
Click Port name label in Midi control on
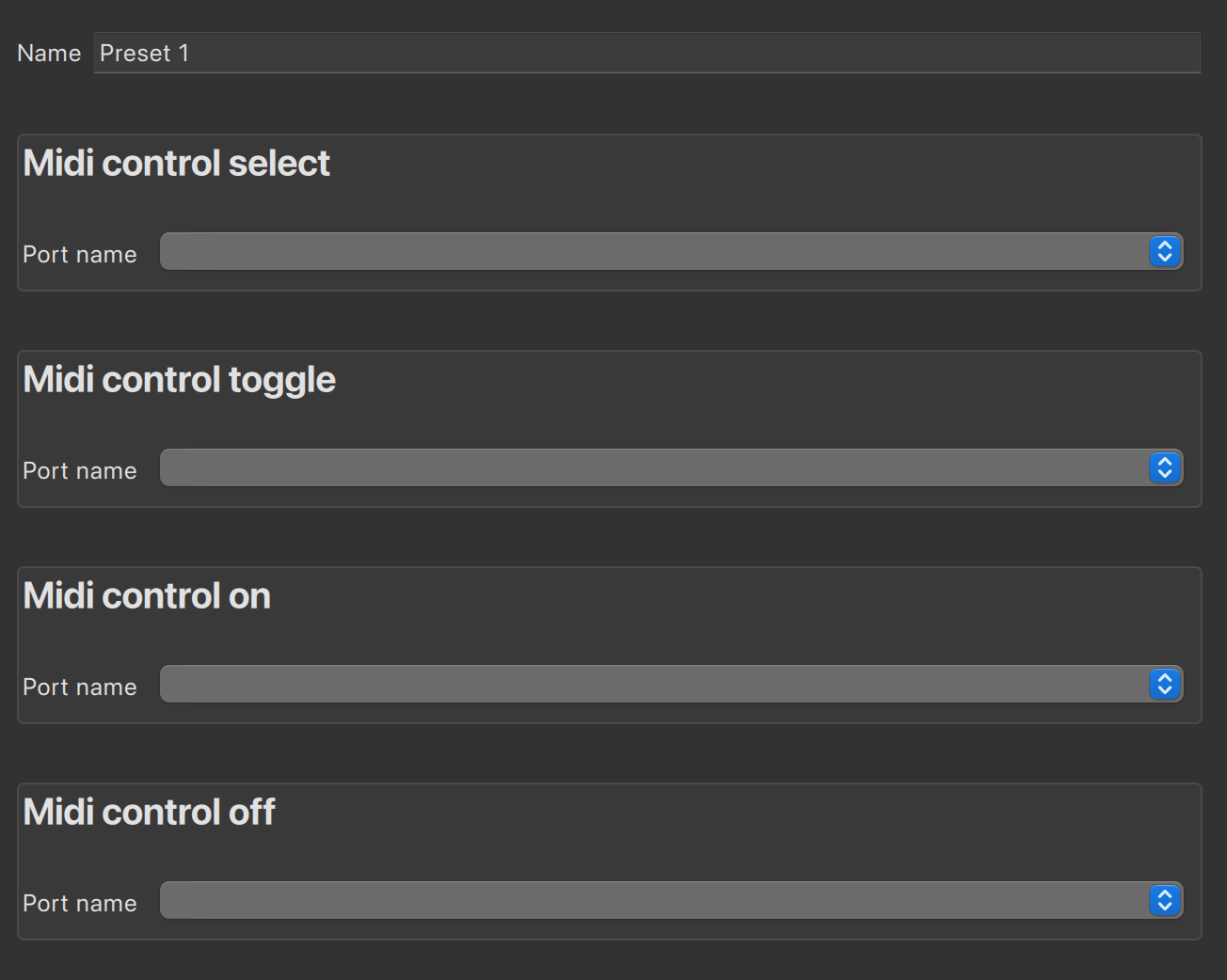click(x=80, y=688)
